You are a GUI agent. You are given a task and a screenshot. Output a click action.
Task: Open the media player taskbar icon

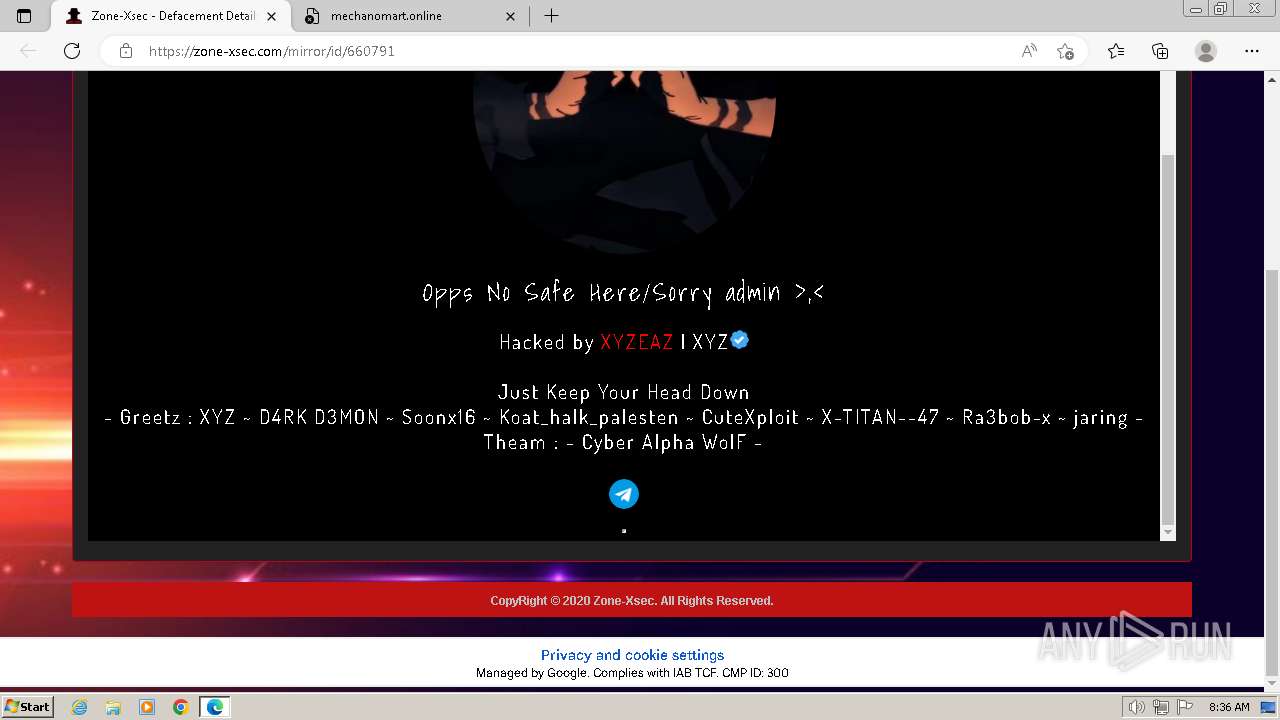(147, 707)
